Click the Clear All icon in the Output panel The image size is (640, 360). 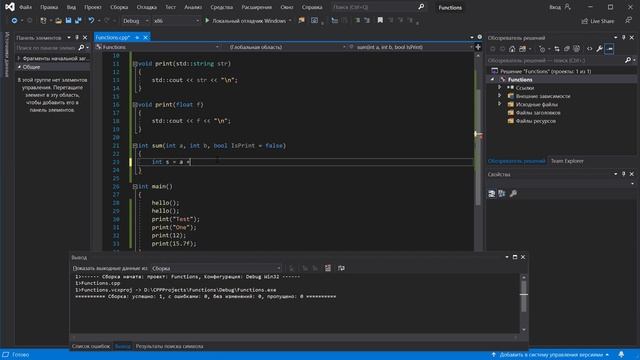tap(328, 268)
